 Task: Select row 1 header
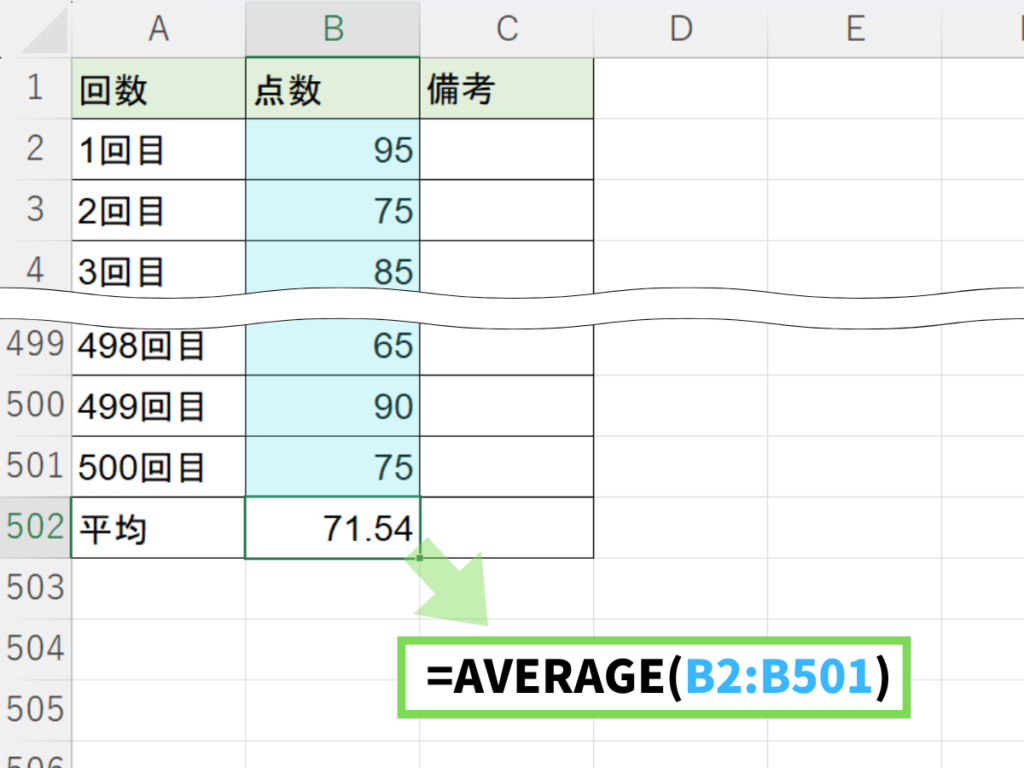[x=36, y=89]
